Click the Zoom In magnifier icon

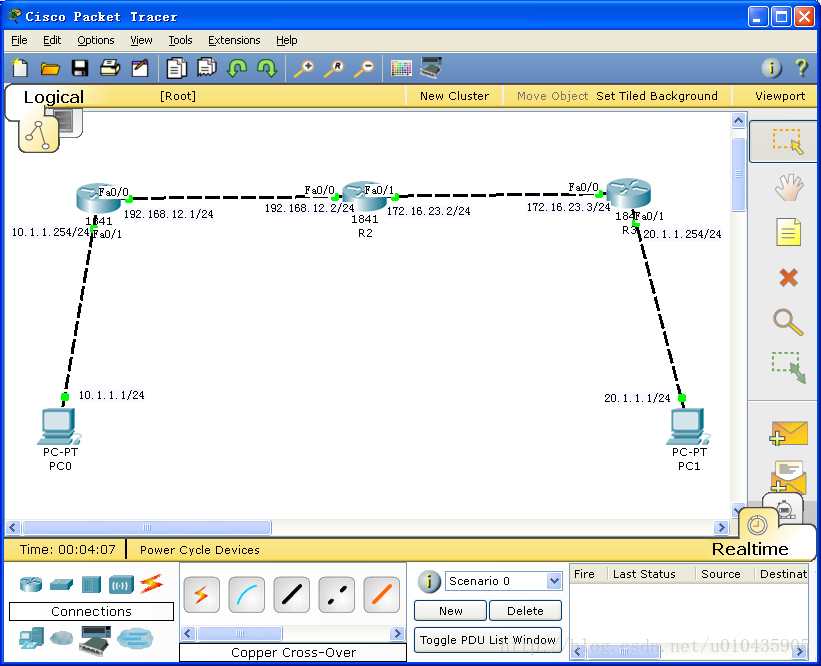(x=304, y=69)
